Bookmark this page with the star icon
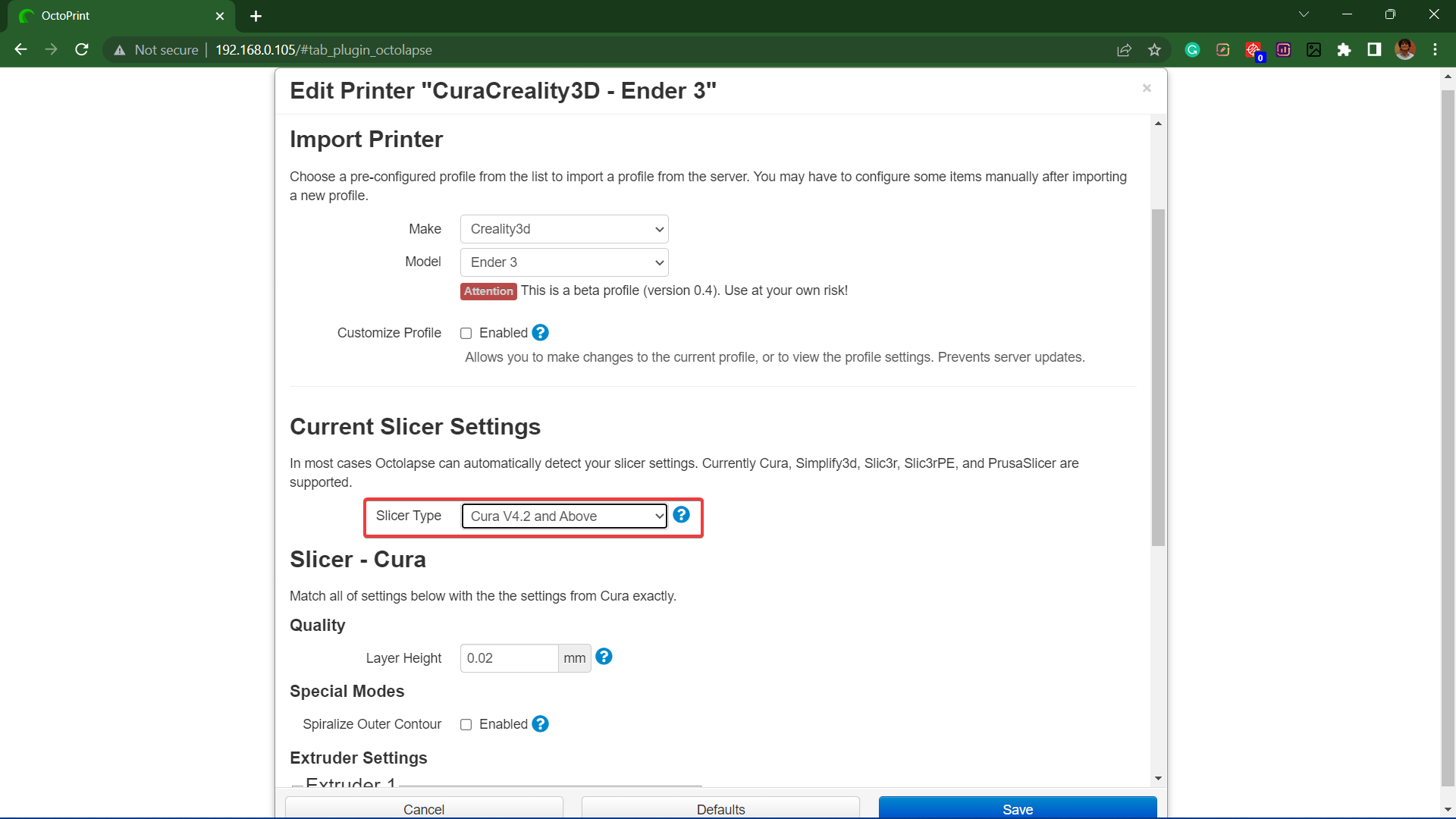This screenshot has height=819, width=1456. click(x=1154, y=50)
